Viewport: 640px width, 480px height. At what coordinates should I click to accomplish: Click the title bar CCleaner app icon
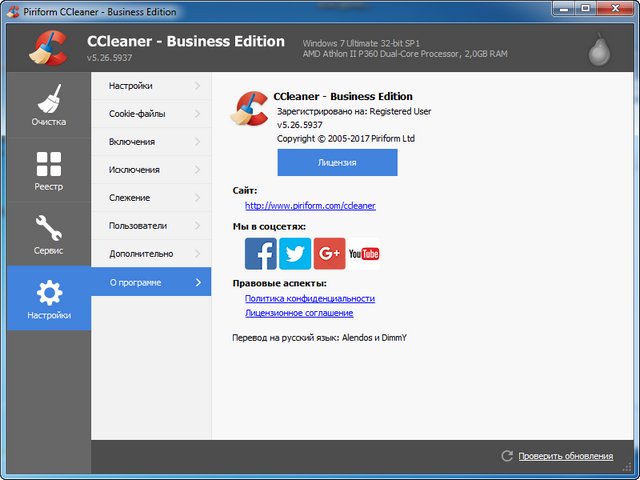[13, 11]
